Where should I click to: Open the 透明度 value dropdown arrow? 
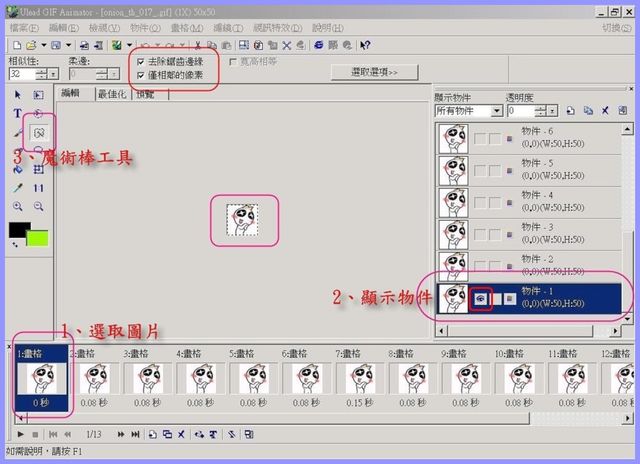click(x=553, y=111)
